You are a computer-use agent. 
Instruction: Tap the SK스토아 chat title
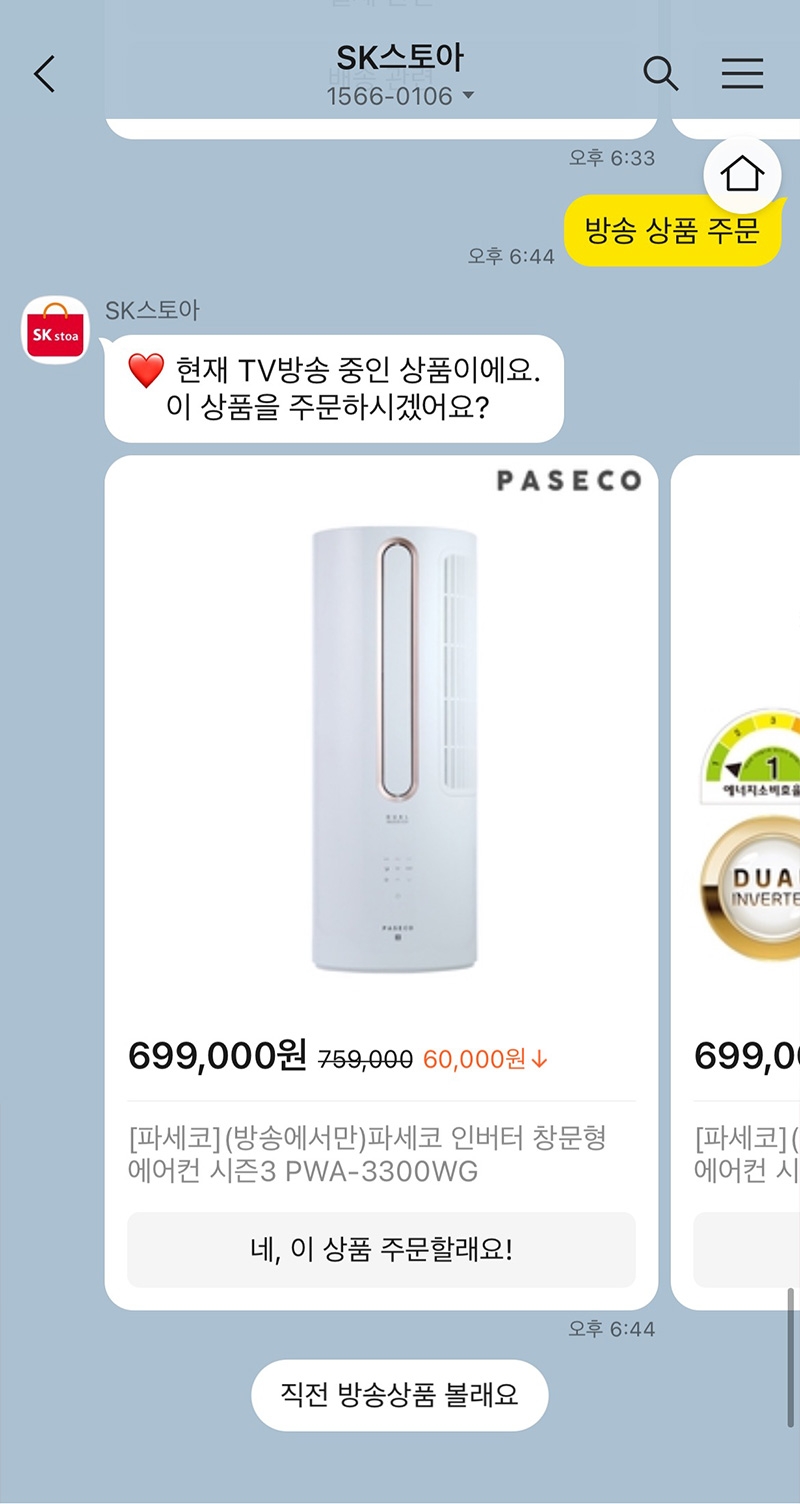[x=400, y=58]
